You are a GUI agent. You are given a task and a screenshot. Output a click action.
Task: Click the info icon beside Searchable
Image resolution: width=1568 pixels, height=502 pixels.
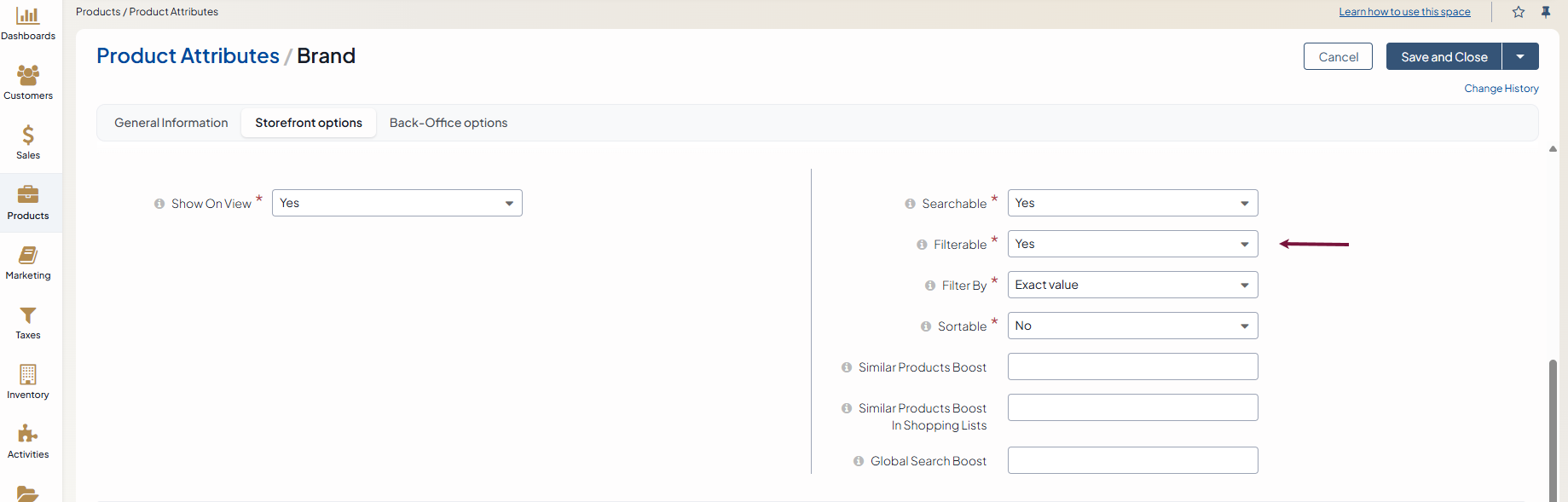tap(910, 204)
